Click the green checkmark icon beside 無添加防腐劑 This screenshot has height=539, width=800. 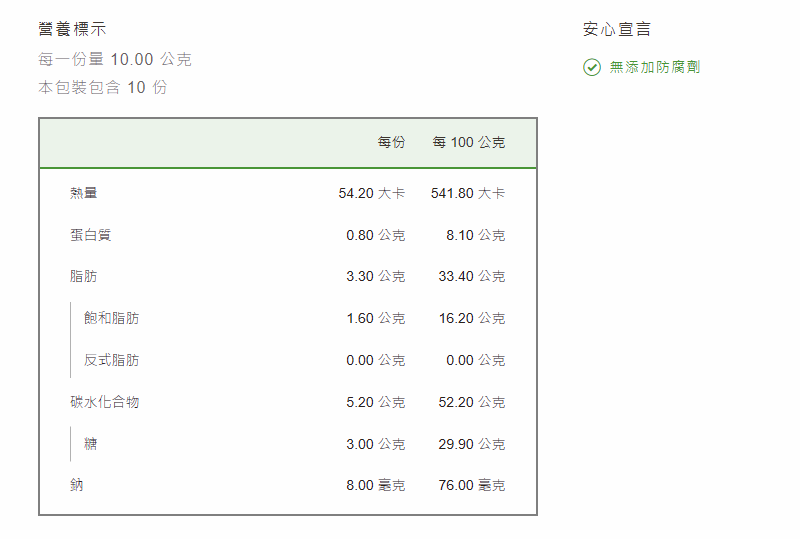[592, 68]
